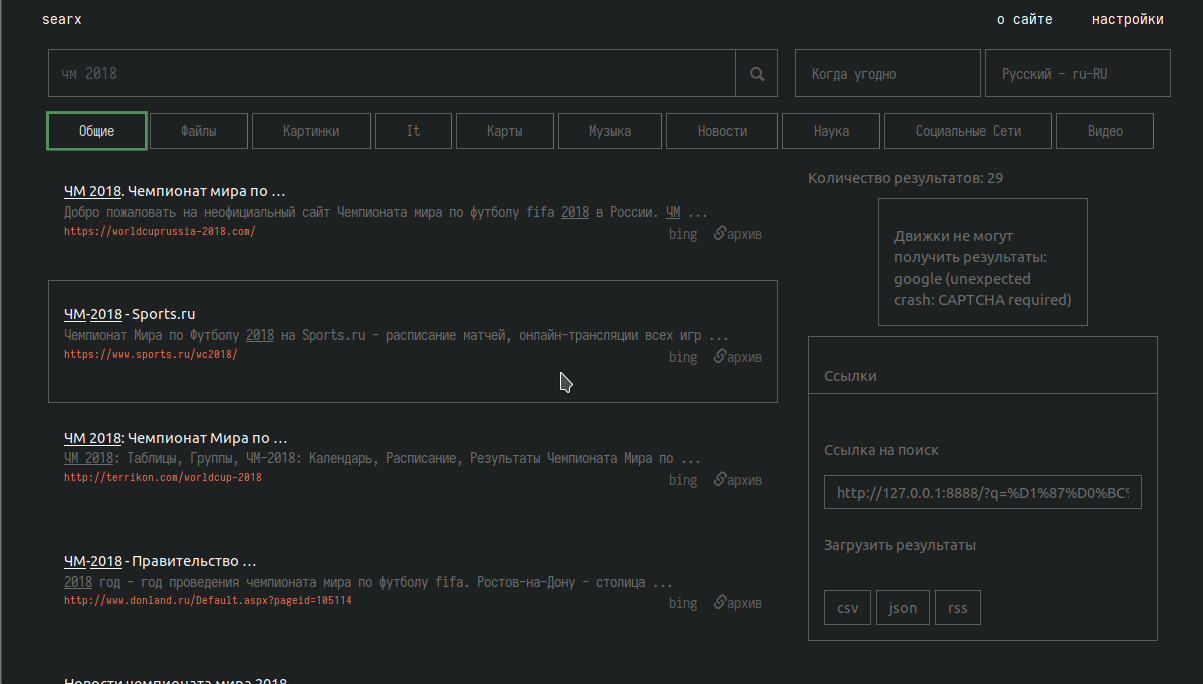Download results as json
The height and width of the screenshot is (684, 1203).
point(903,608)
